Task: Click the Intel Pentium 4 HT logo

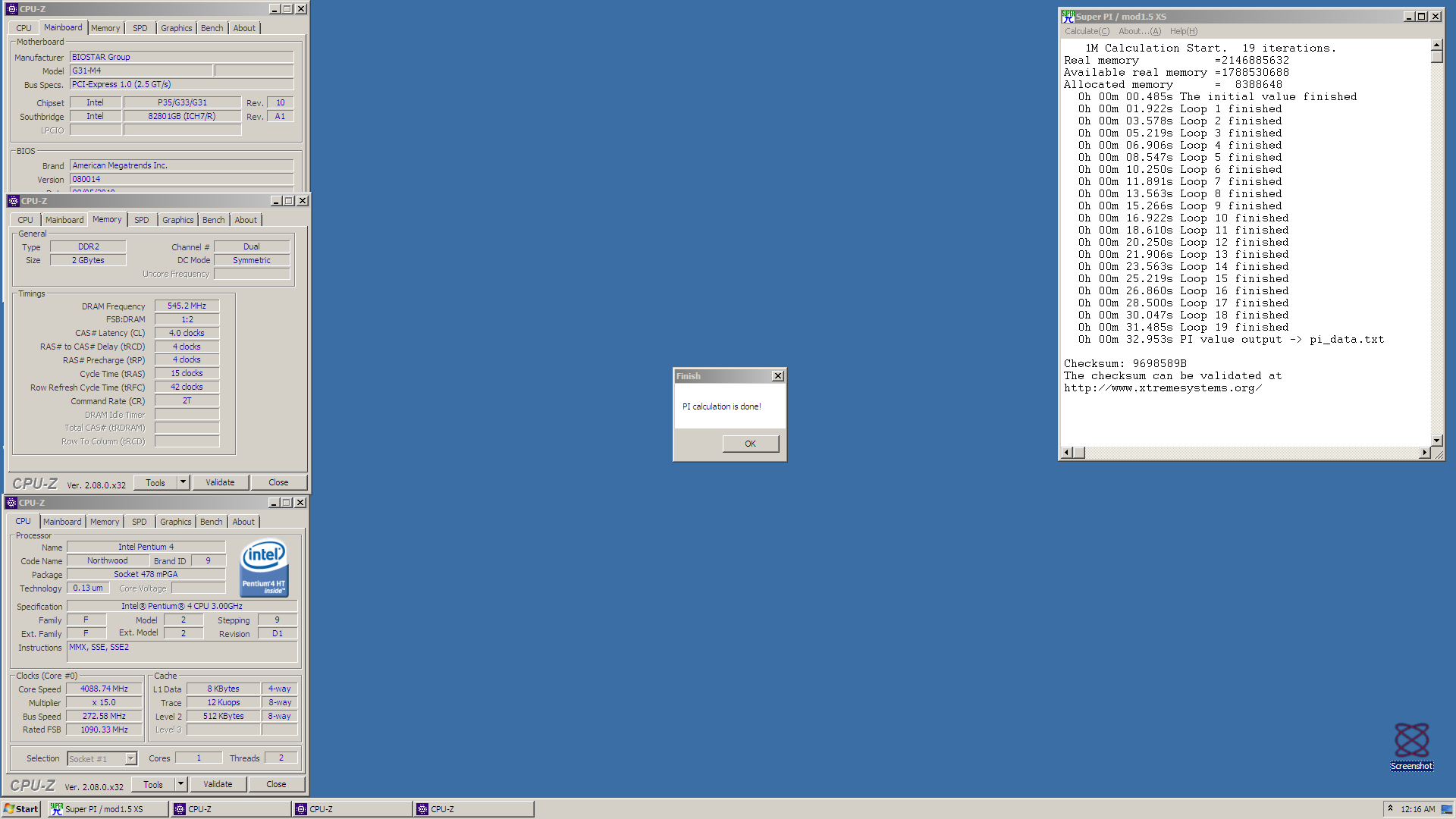Action: (264, 568)
